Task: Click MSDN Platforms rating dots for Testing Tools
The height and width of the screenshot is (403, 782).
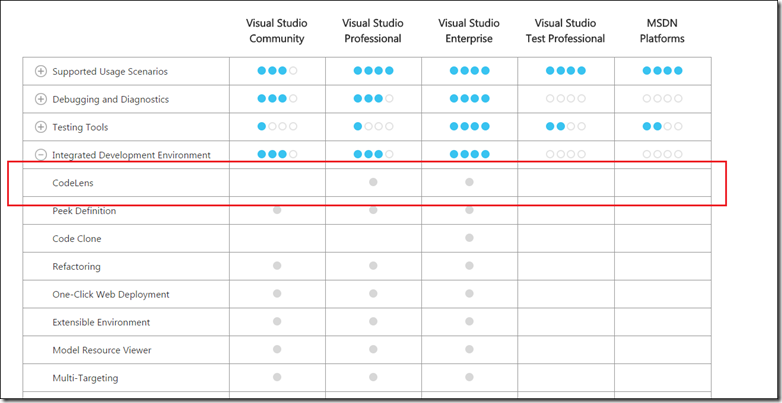Action: [663, 127]
